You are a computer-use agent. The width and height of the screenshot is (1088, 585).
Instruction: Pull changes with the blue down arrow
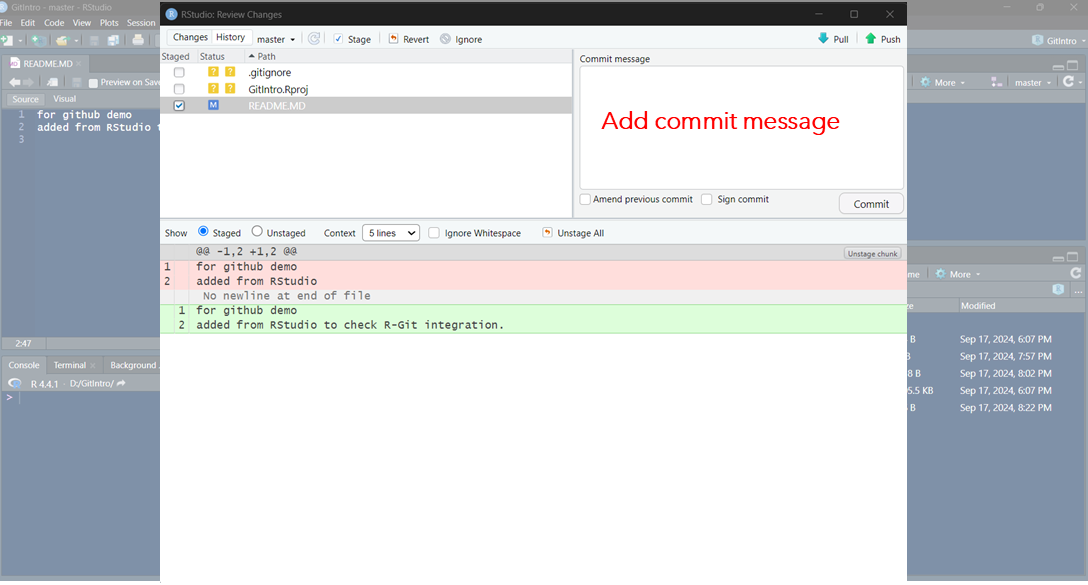823,38
